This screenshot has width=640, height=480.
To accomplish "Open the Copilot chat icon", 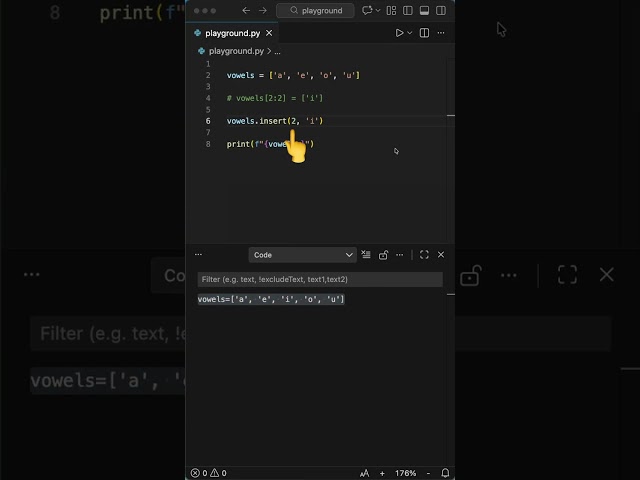I will (367, 11).
